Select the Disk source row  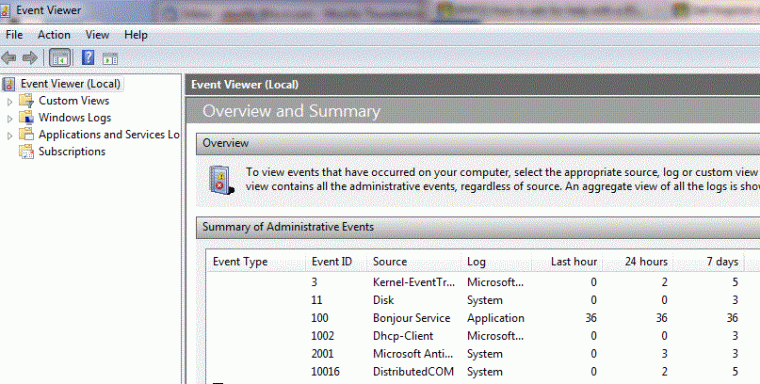pos(383,300)
